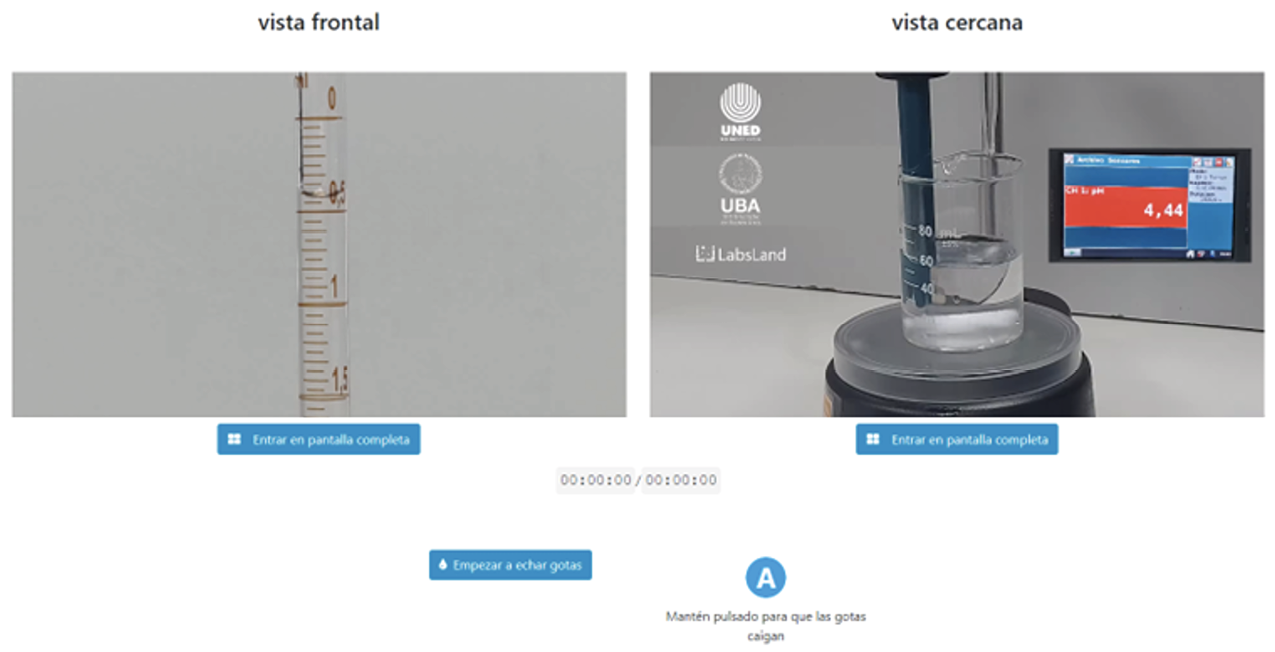Image resolution: width=1275 pixels, height=652 pixels.
Task: Click the droplet icon on Empezar button
Action: point(442,565)
